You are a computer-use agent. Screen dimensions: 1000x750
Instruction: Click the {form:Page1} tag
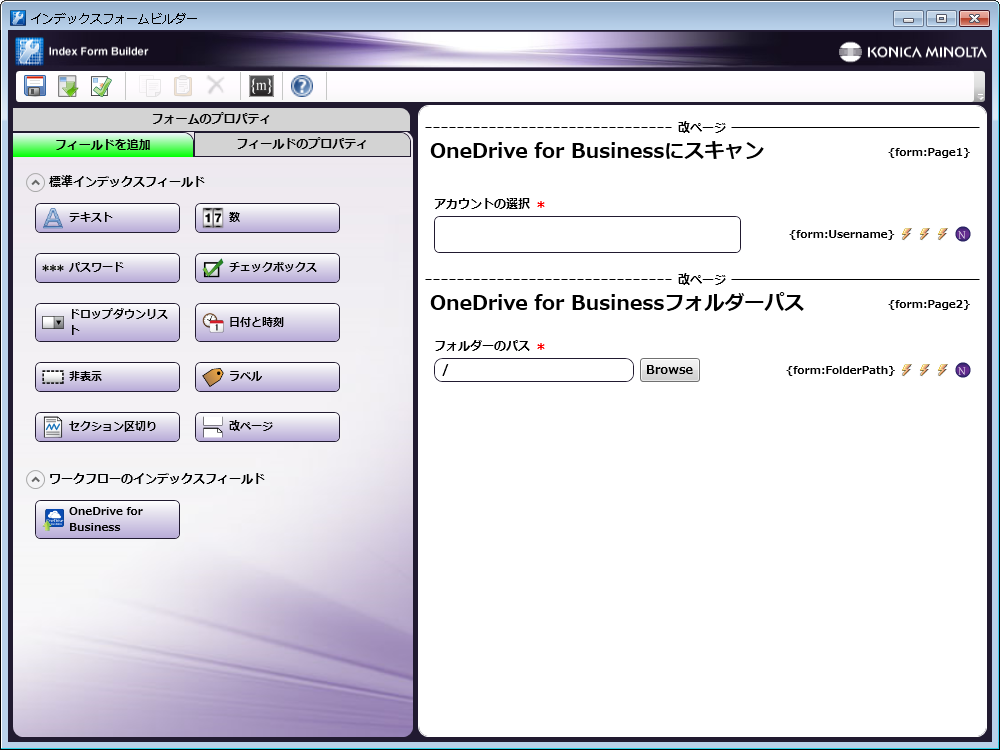(929, 152)
